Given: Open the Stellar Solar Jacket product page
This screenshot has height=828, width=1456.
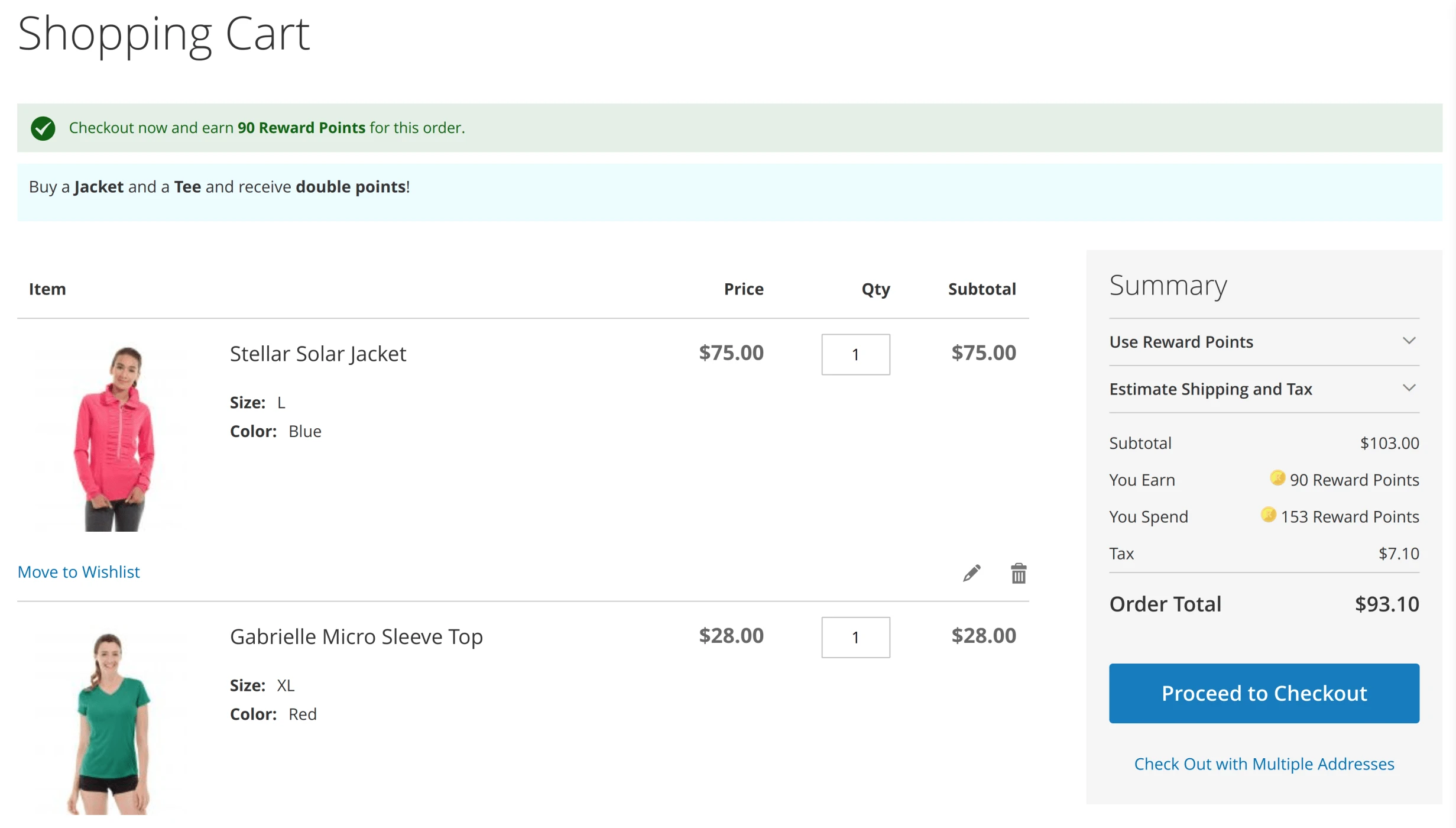Looking at the screenshot, I should click(317, 354).
